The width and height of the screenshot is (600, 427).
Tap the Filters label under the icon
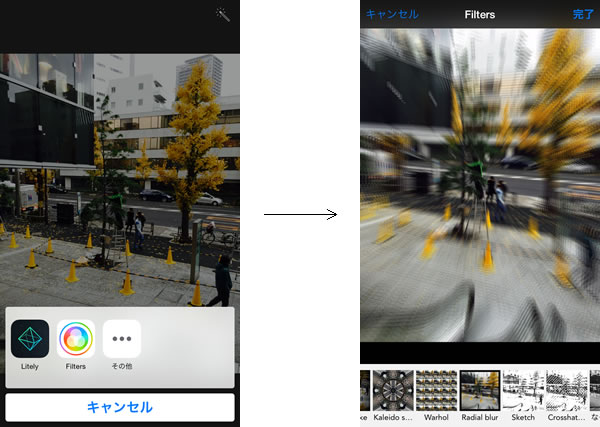click(76, 366)
